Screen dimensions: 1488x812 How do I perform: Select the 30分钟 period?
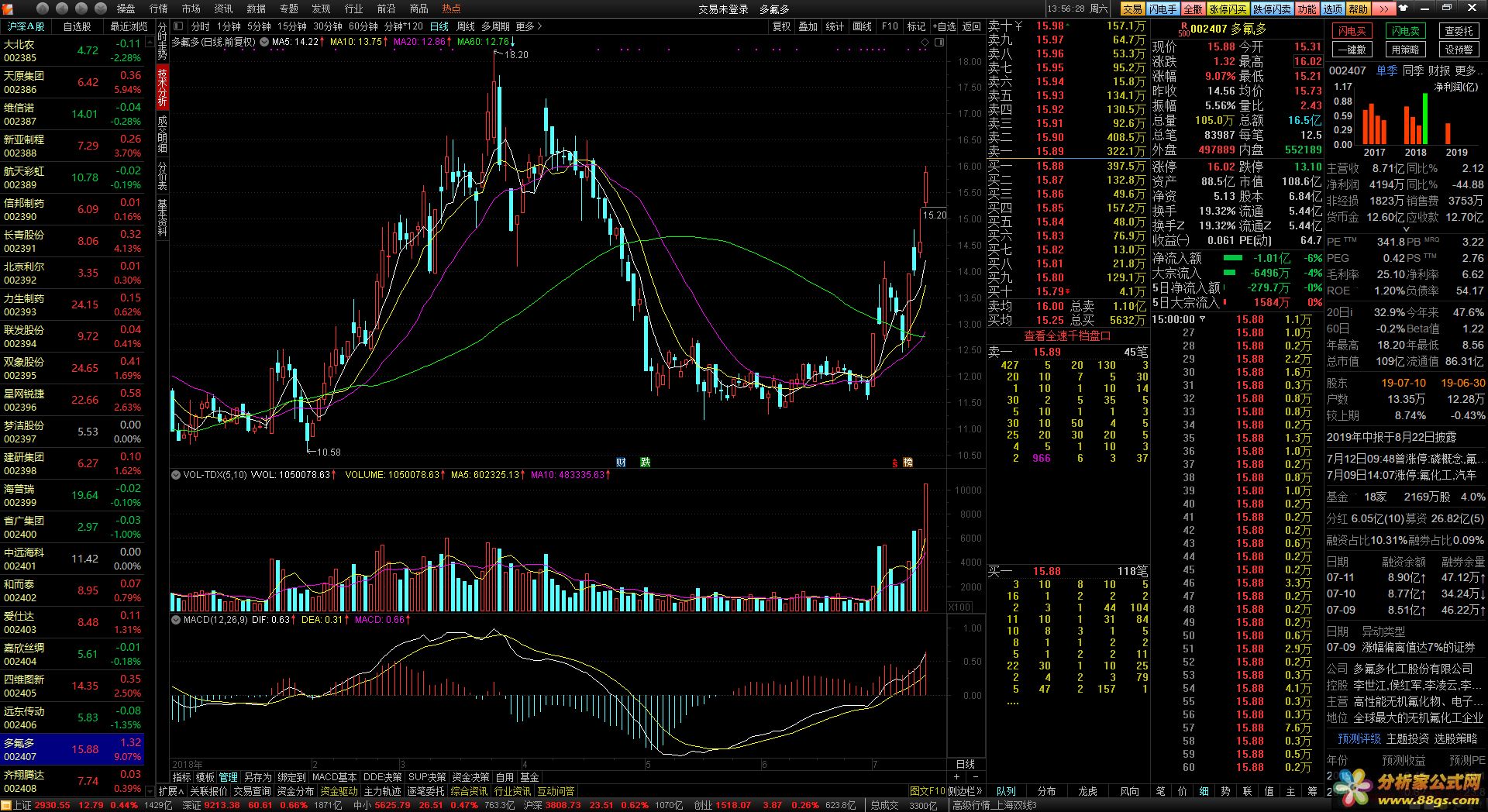click(328, 26)
